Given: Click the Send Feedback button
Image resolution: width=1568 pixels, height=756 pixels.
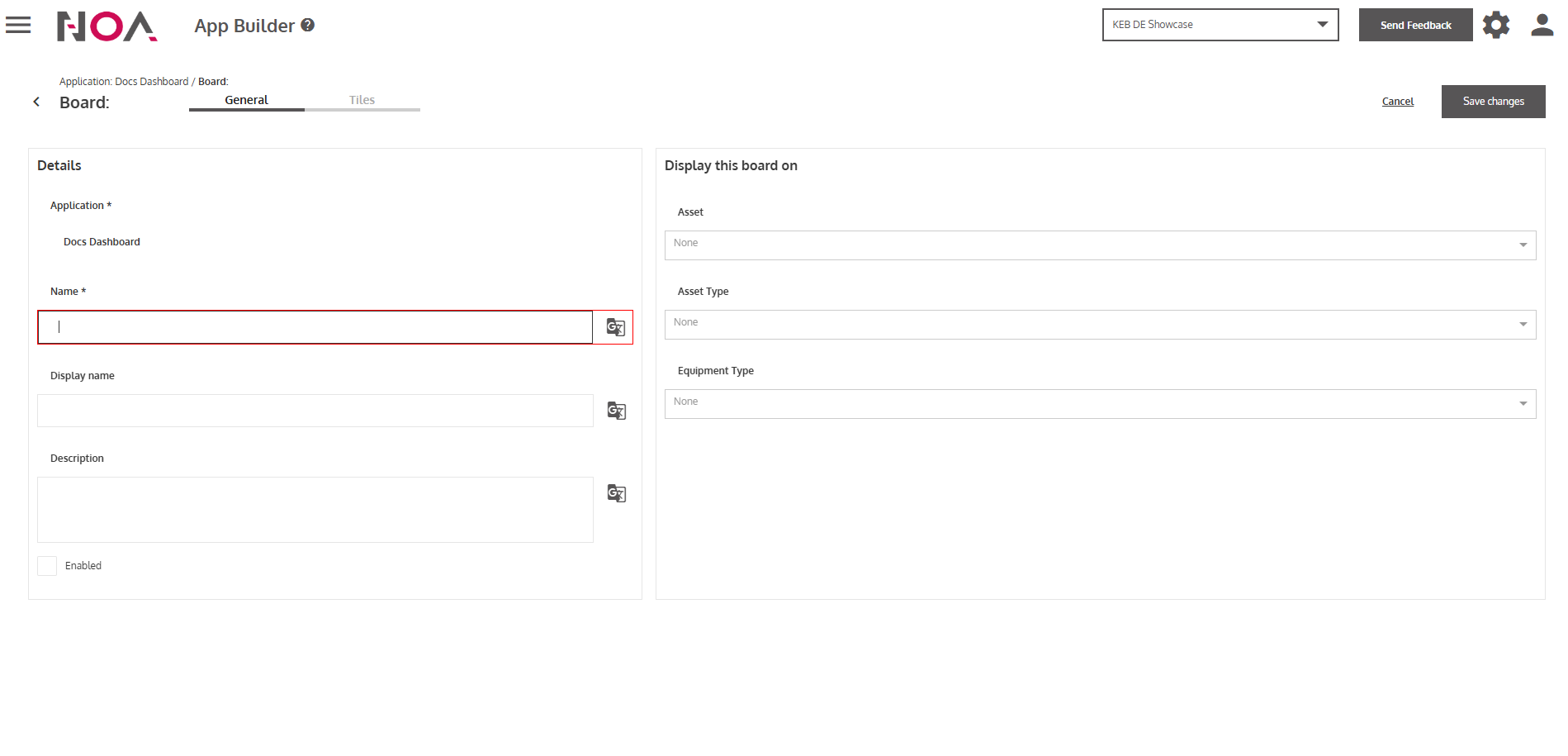Looking at the screenshot, I should pos(1415,25).
